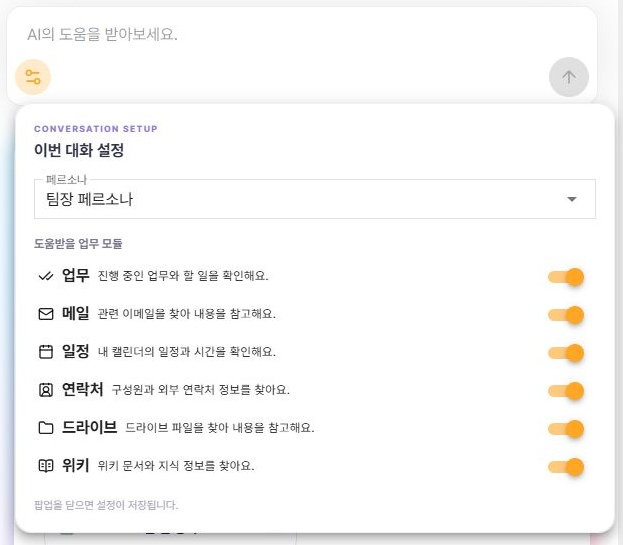Click the 페르소나 dropdown arrow
This screenshot has width=623, height=545.
pos(571,199)
